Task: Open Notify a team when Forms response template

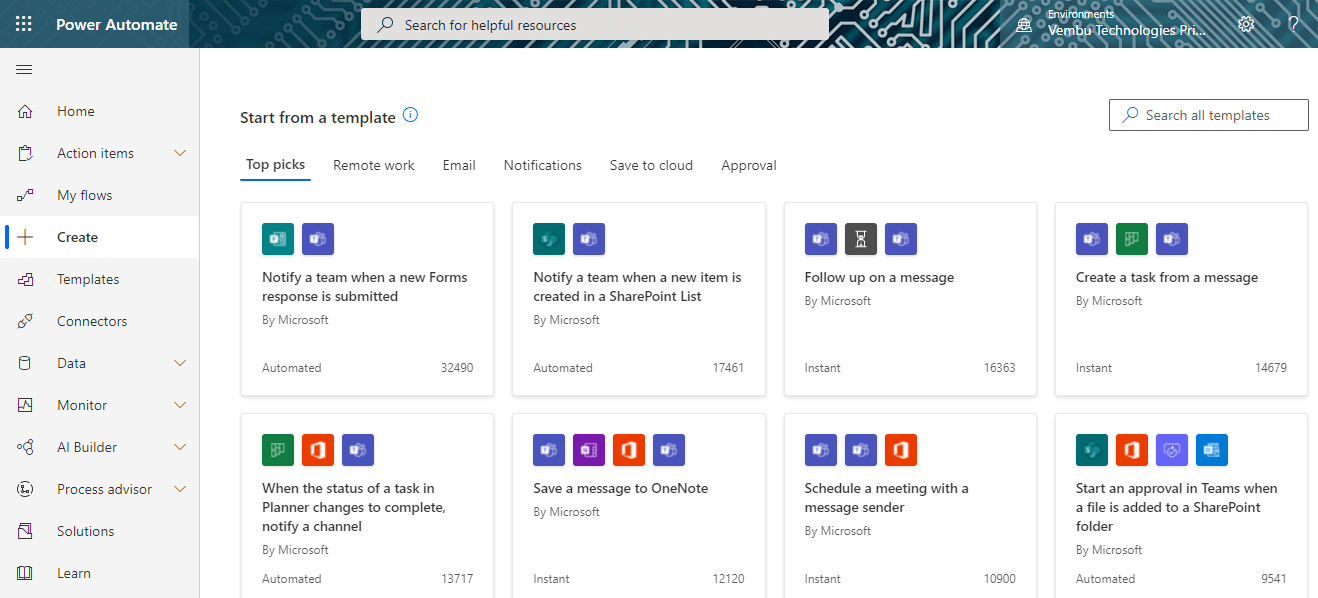Action: (x=368, y=299)
